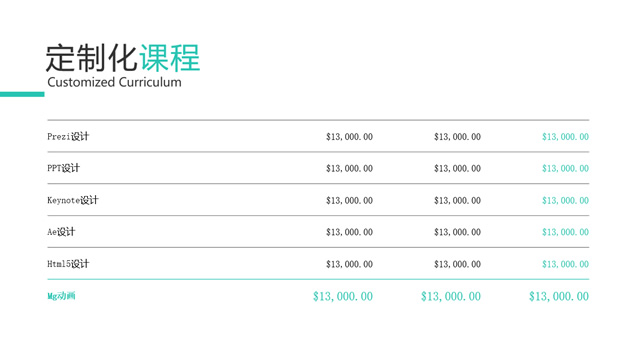
Task: Click the green price in Html5设计 row
Action: click(565, 264)
